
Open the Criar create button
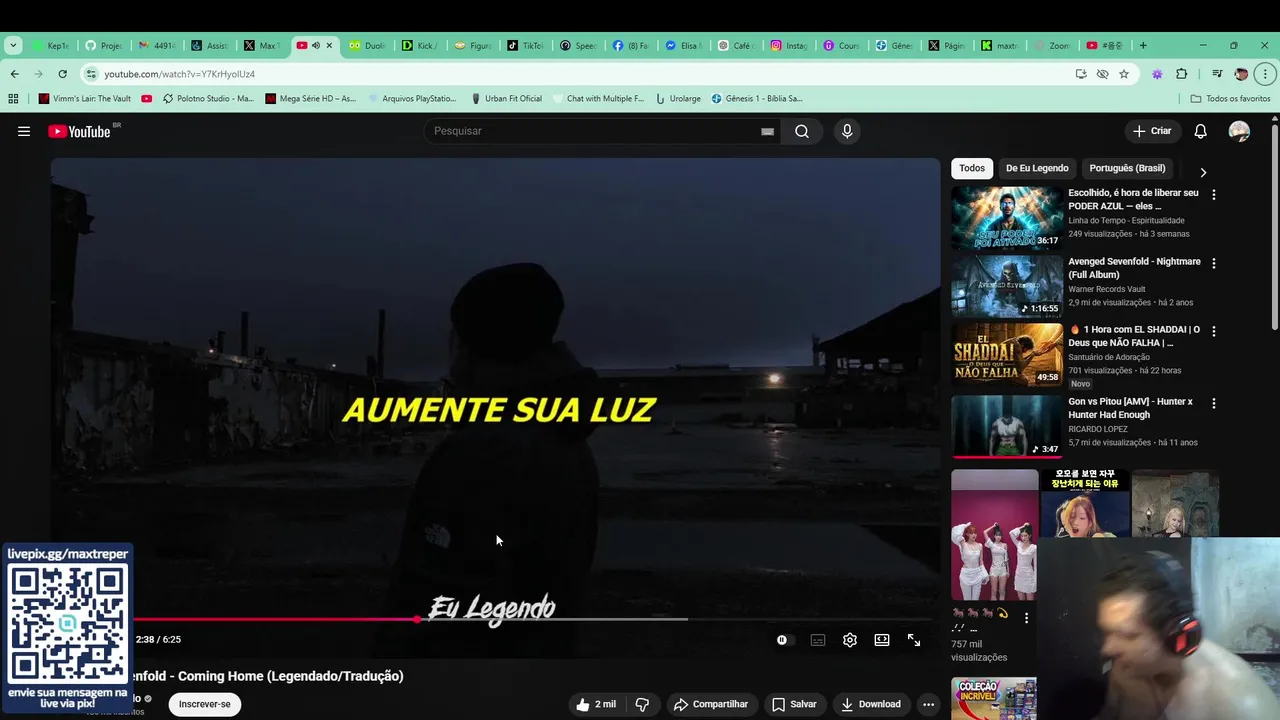coord(1151,131)
